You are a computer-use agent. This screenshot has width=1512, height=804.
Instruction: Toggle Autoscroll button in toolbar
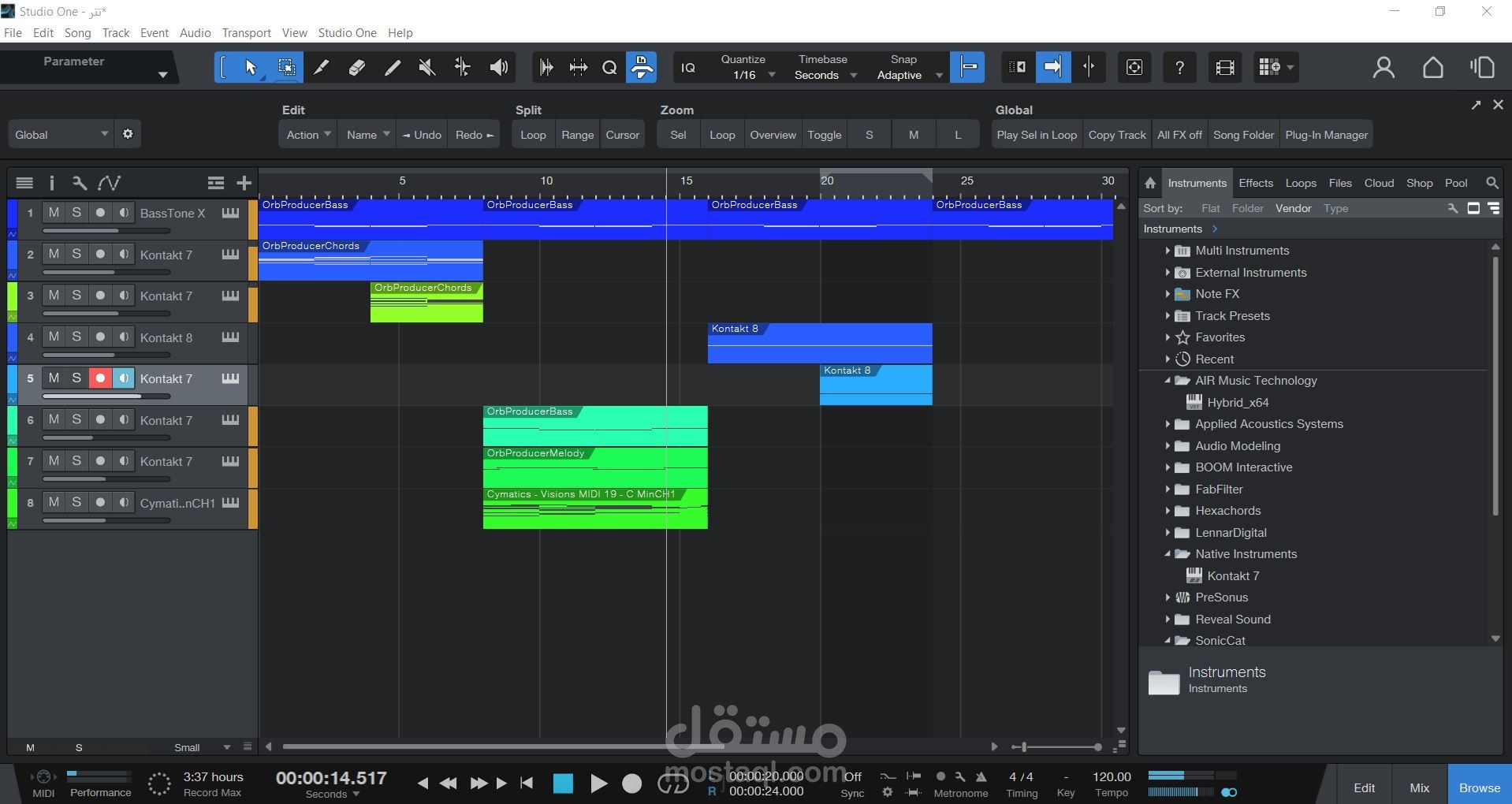[1052, 68]
